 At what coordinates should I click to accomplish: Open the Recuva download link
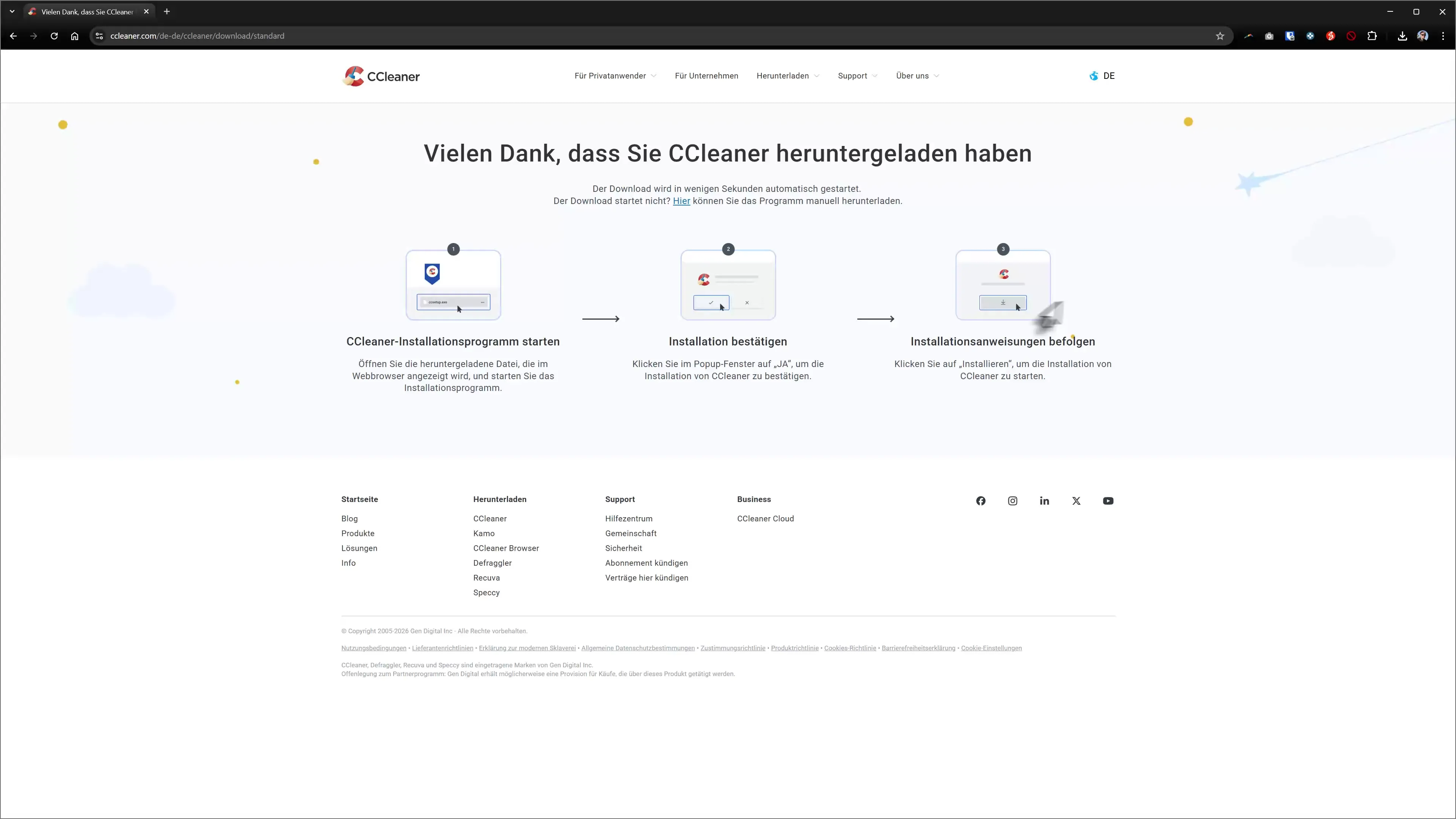486,577
